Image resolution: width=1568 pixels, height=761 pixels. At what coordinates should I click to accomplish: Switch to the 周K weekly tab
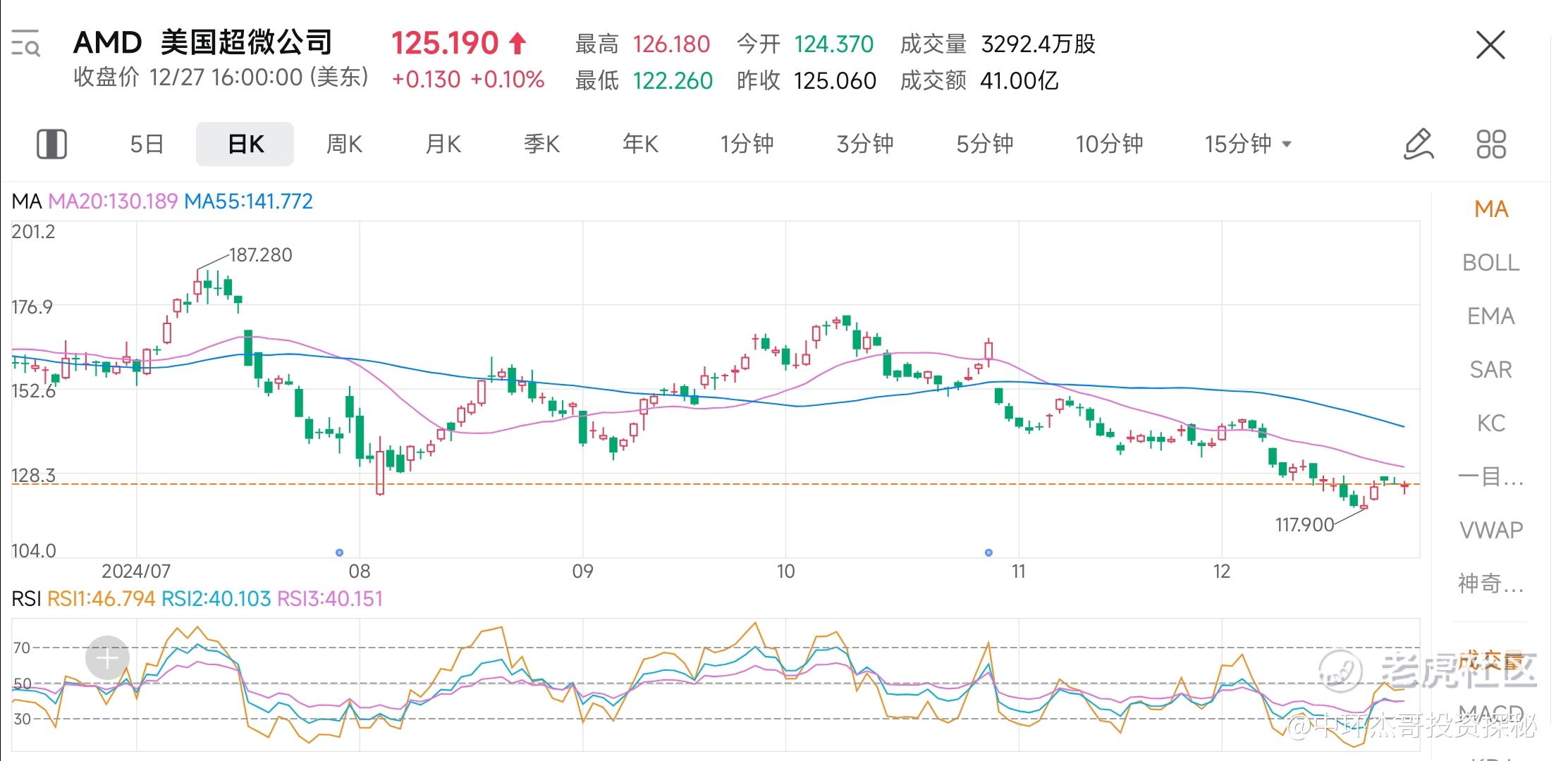(344, 144)
